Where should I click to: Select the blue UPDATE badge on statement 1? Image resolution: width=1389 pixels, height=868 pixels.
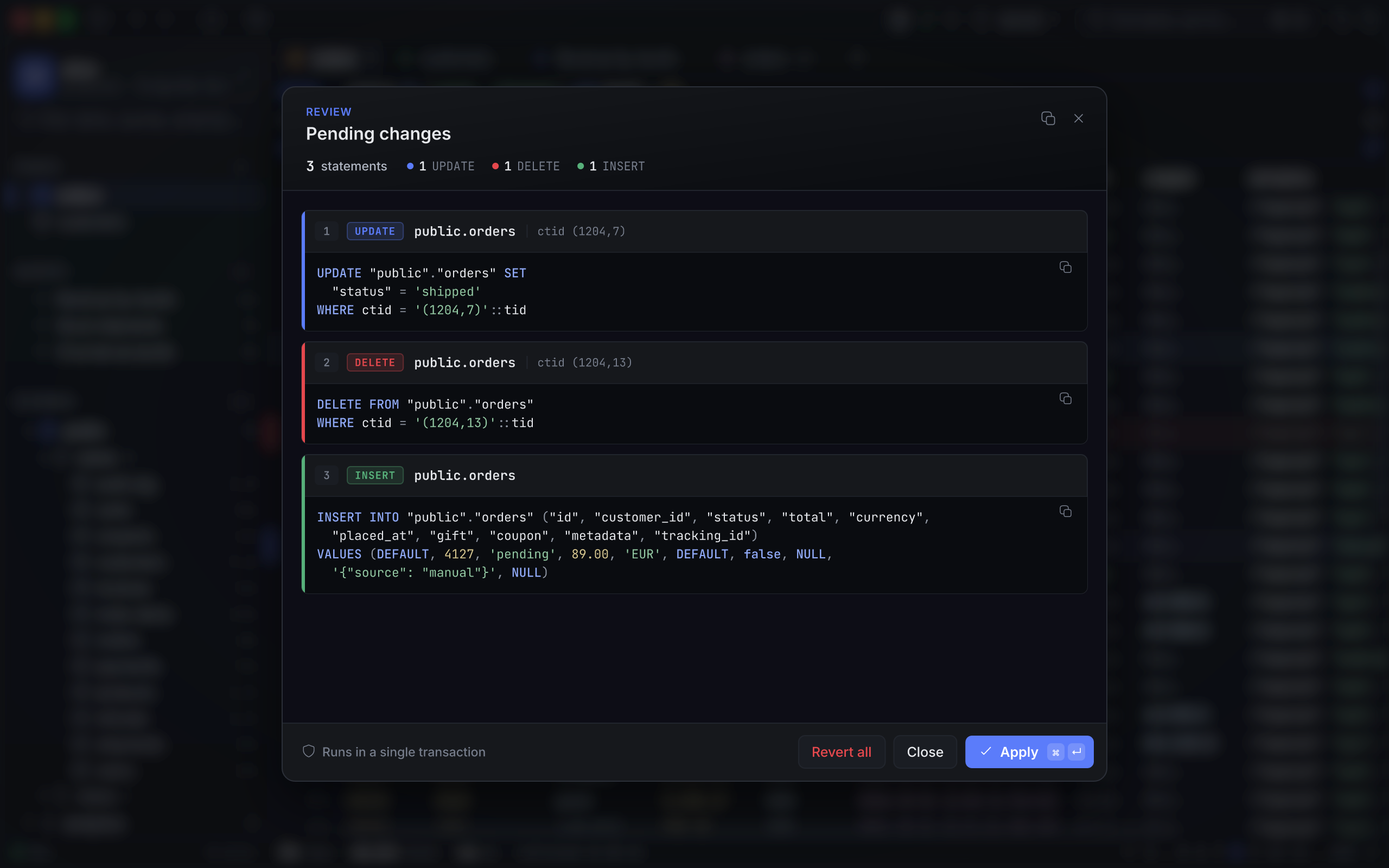tap(375, 231)
